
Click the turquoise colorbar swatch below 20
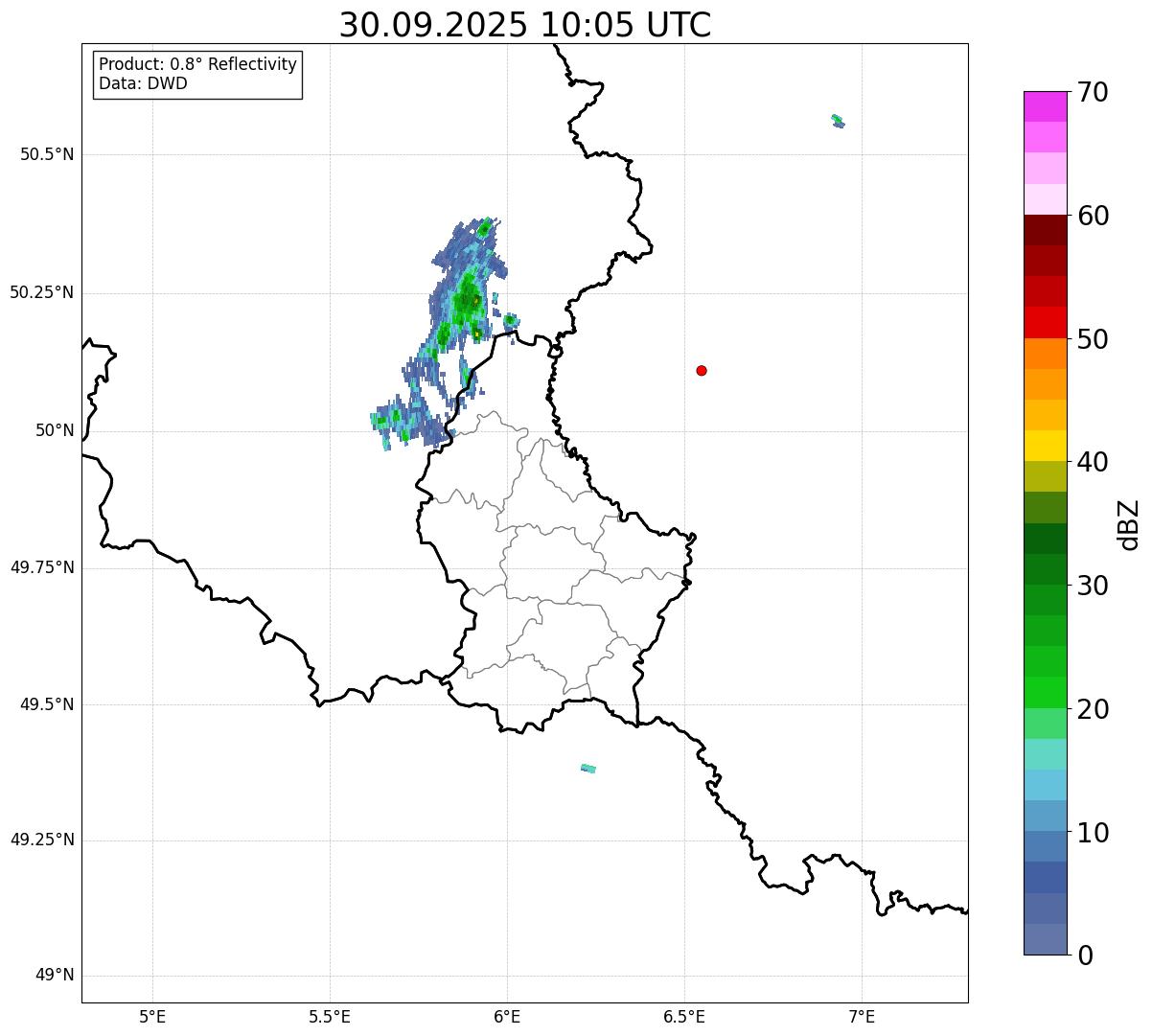[x=1045, y=754]
